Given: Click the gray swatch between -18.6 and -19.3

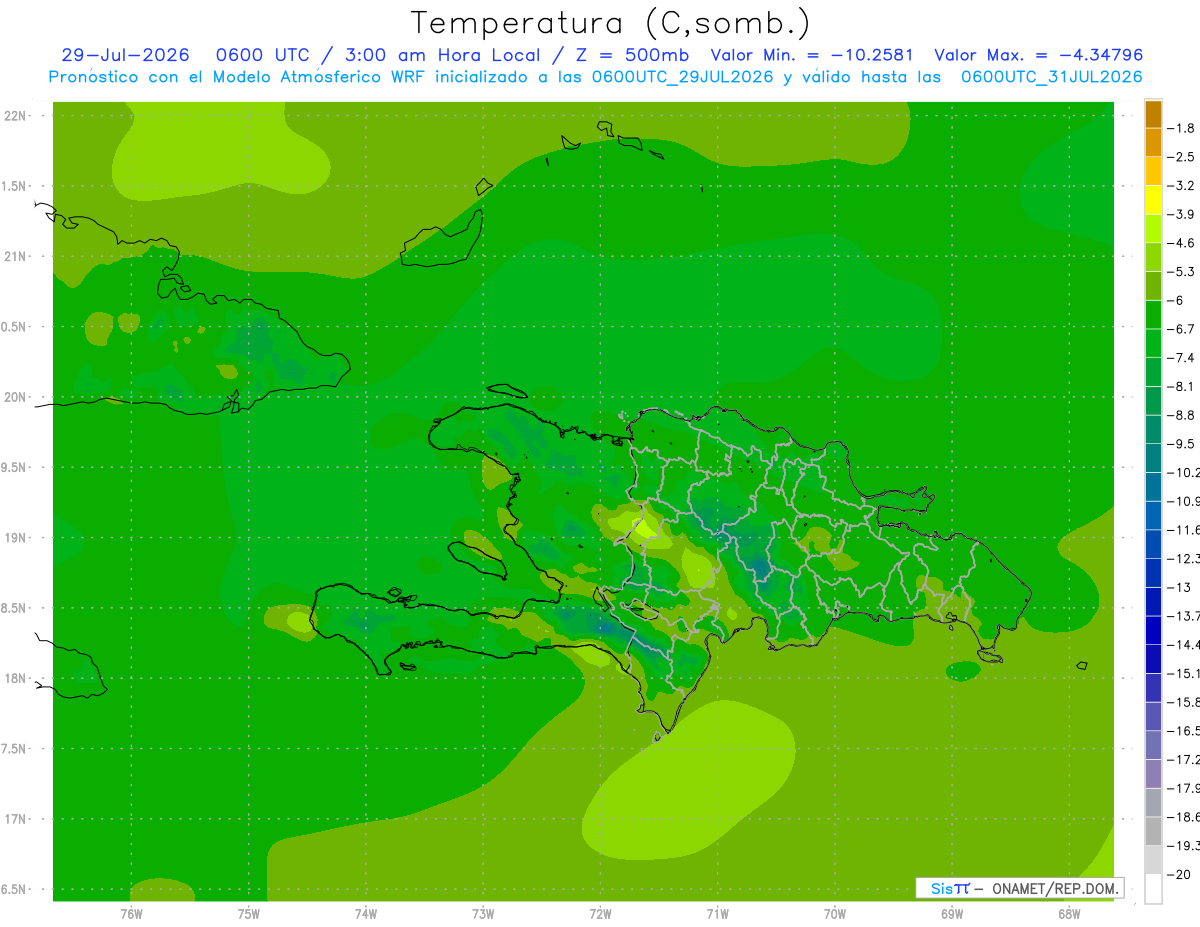Looking at the screenshot, I should click(x=1153, y=831).
